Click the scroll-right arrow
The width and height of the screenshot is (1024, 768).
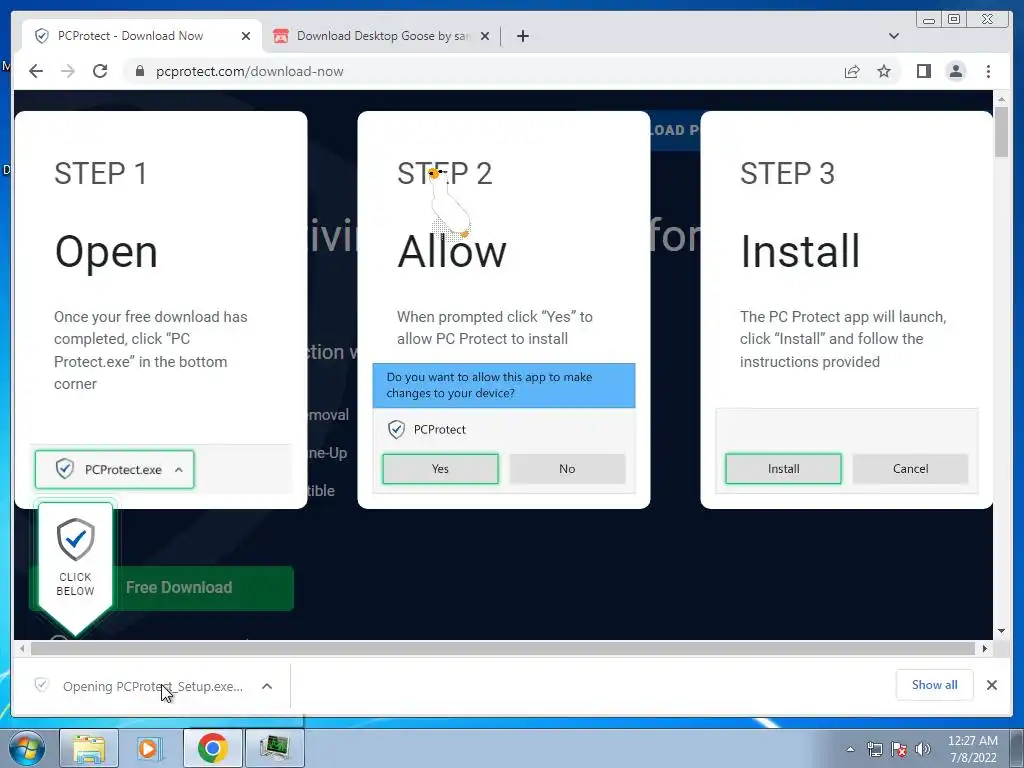(x=985, y=648)
